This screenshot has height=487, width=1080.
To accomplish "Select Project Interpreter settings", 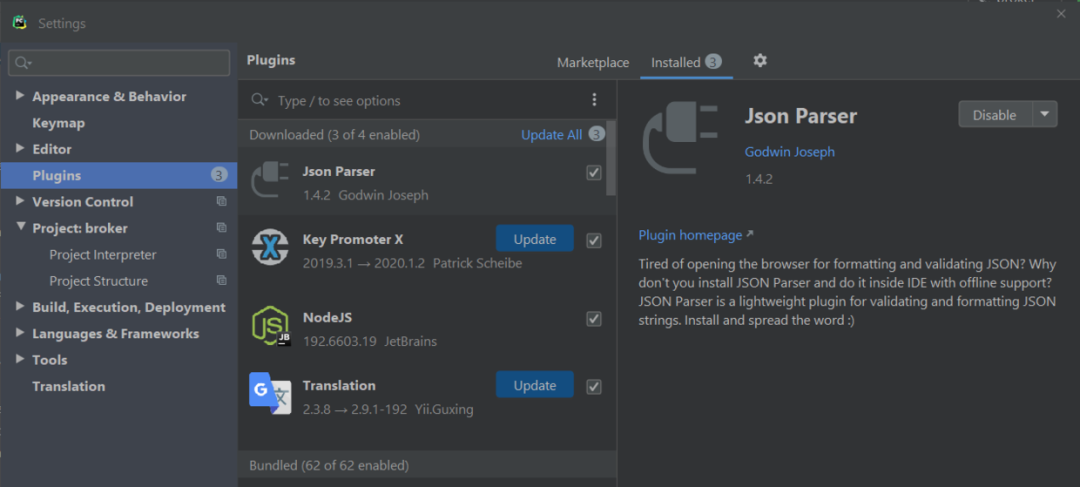I will (103, 255).
